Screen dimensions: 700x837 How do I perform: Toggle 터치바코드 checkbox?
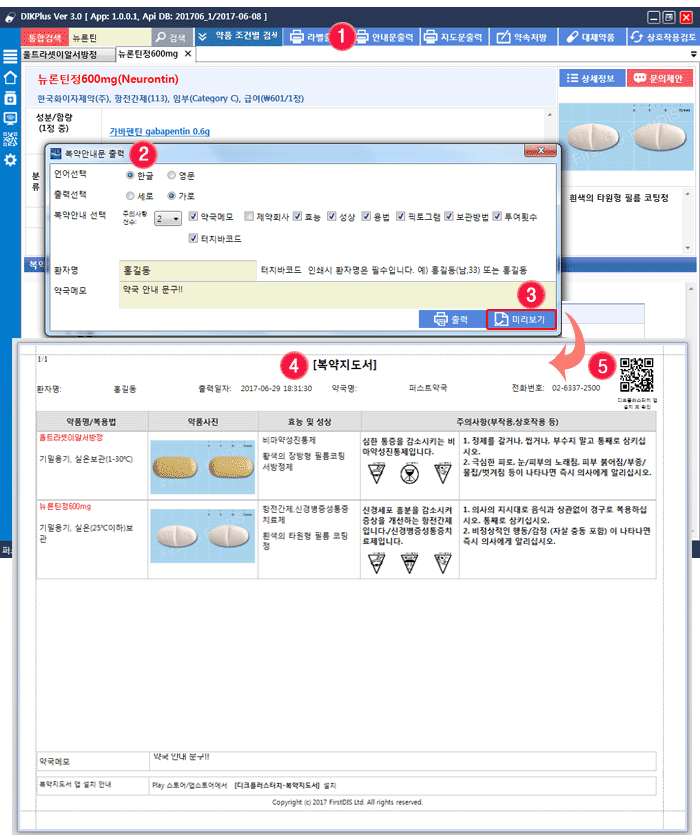193,238
